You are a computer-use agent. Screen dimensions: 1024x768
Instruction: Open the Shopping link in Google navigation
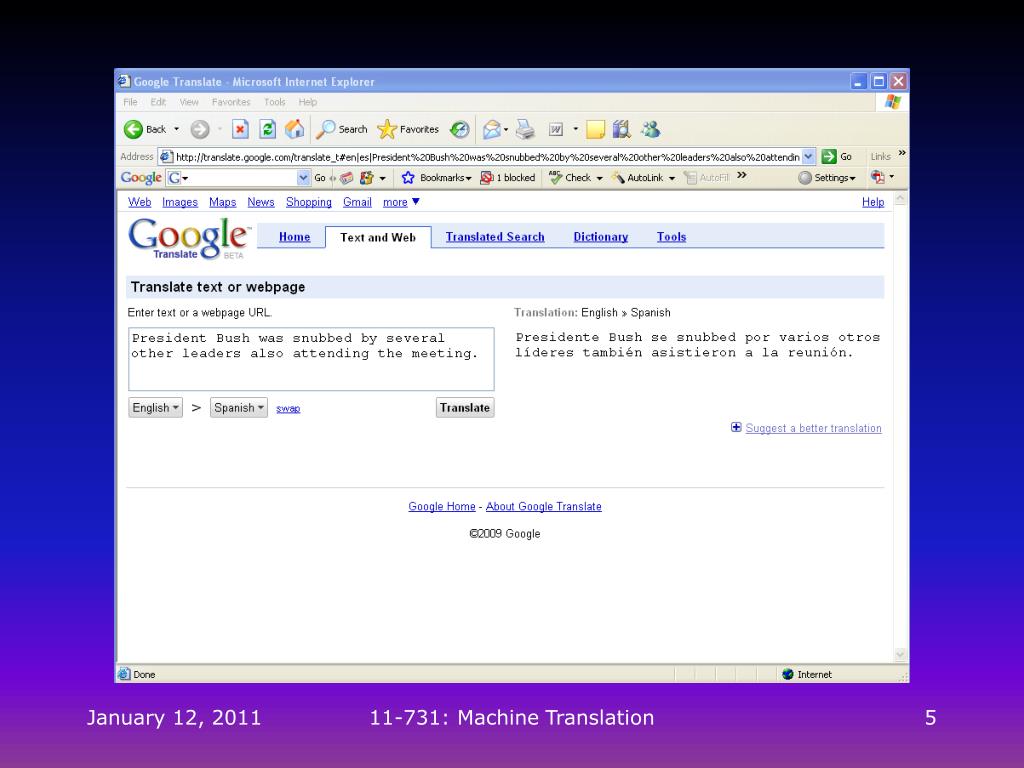click(309, 202)
